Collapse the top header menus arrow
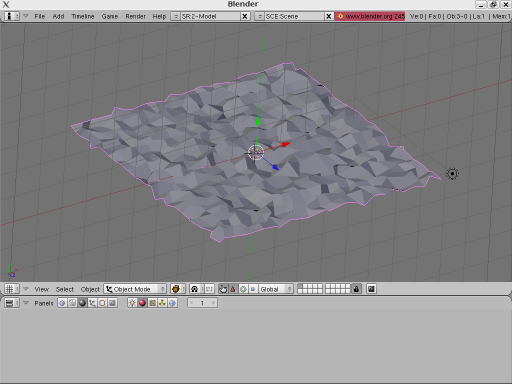 (26, 16)
